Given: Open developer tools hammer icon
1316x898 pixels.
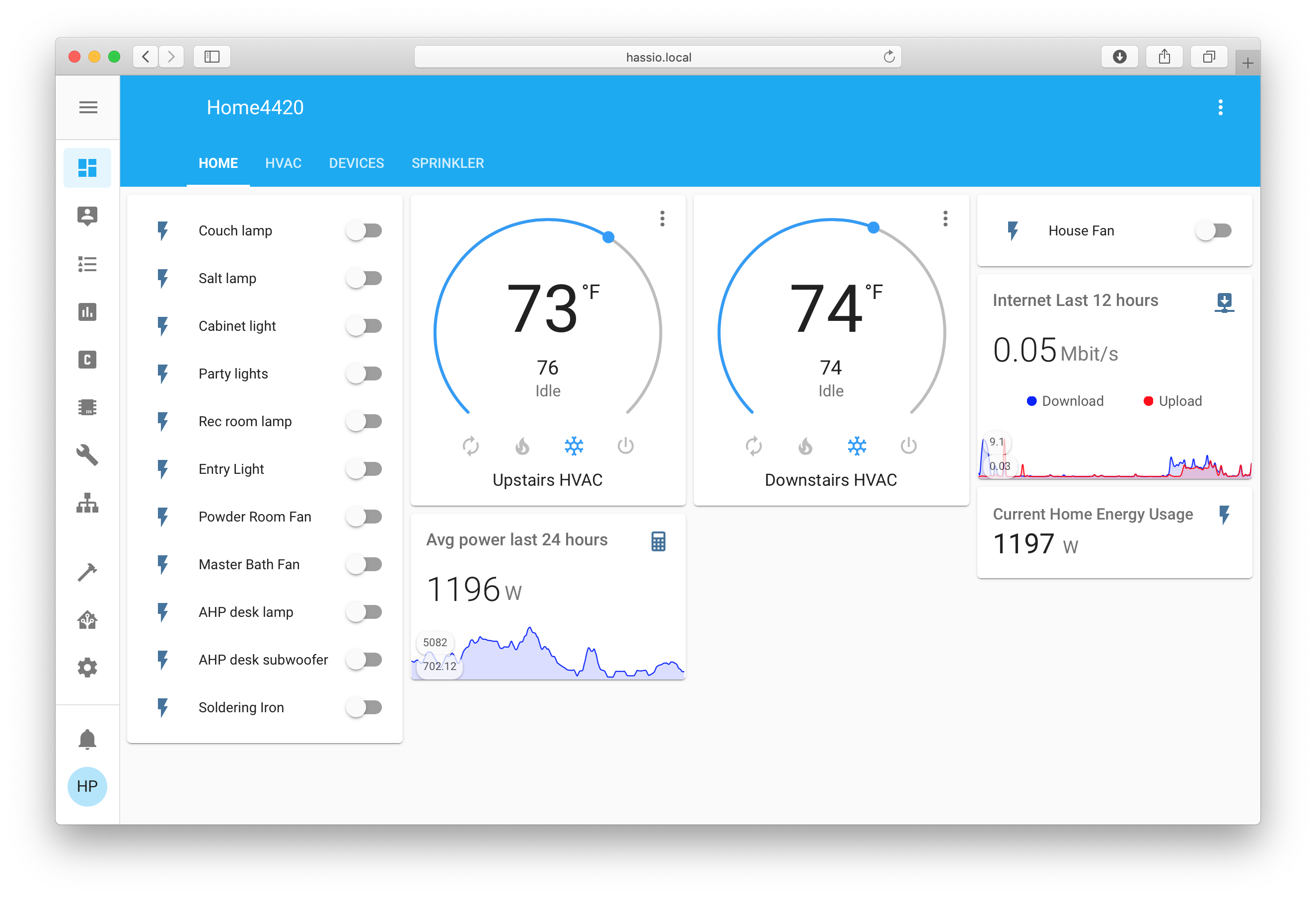Looking at the screenshot, I should (87, 572).
